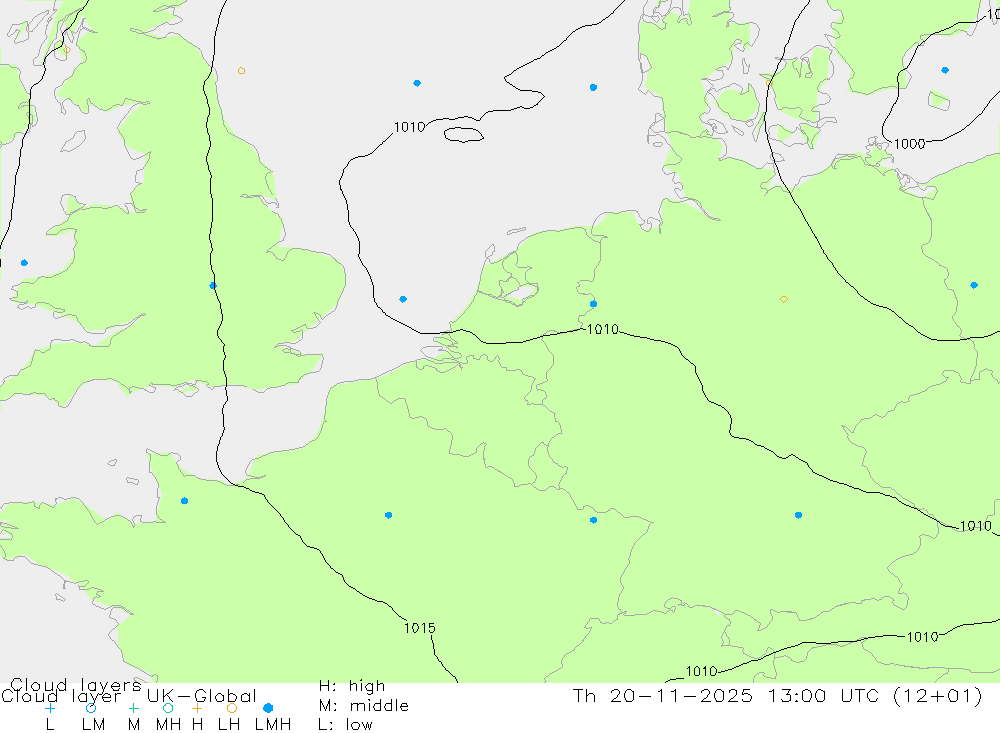The height and width of the screenshot is (733, 1000).
Task: Click the orange circle LH legend symbol
Action: (232, 708)
